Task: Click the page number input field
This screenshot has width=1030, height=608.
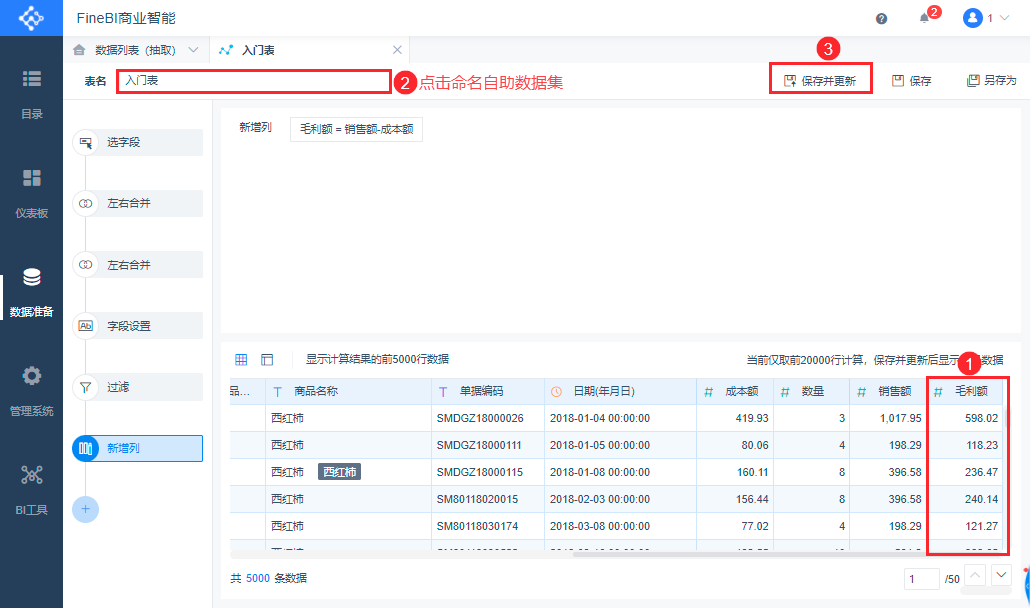Action: click(x=922, y=578)
